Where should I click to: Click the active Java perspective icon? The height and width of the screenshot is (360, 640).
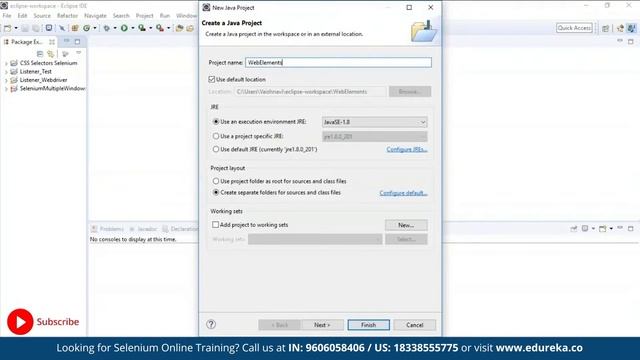pyautogui.click(x=631, y=28)
